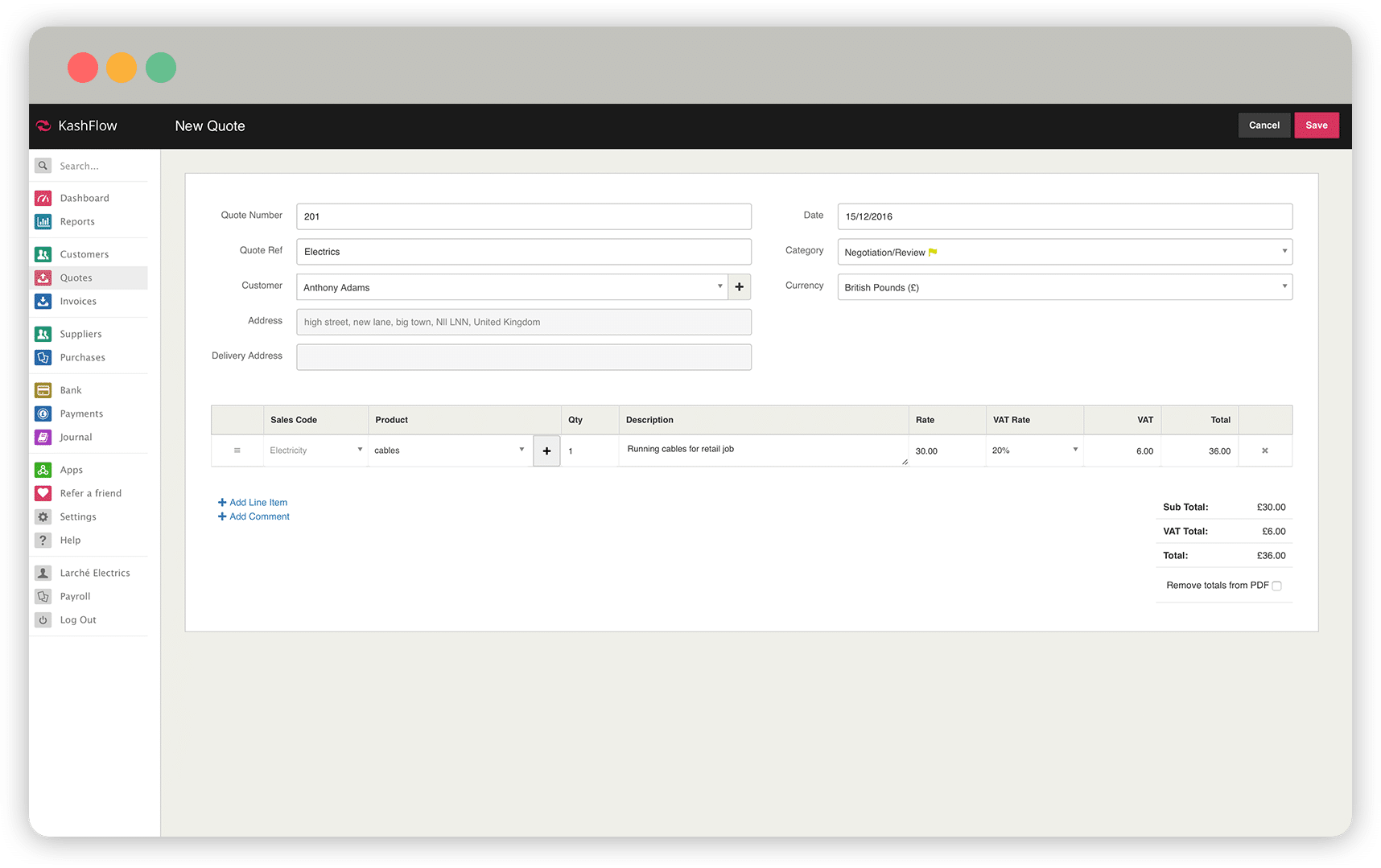Click the Add Line Item link
This screenshot has width=1381, height=868.
point(258,502)
